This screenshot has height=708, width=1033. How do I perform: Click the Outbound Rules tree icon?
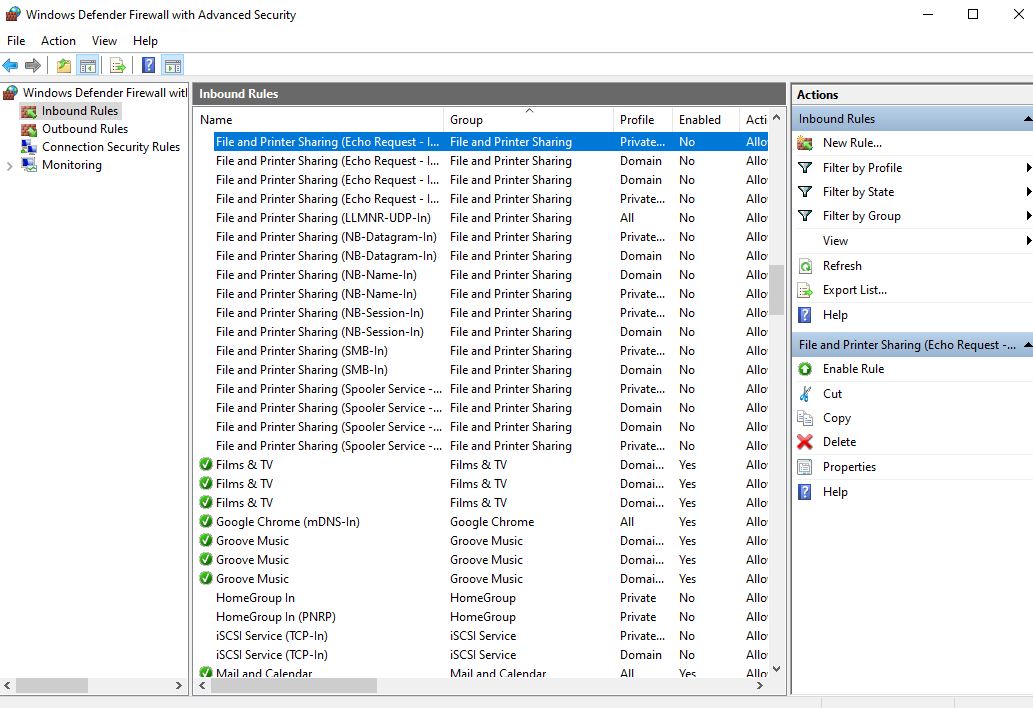[x=29, y=129]
